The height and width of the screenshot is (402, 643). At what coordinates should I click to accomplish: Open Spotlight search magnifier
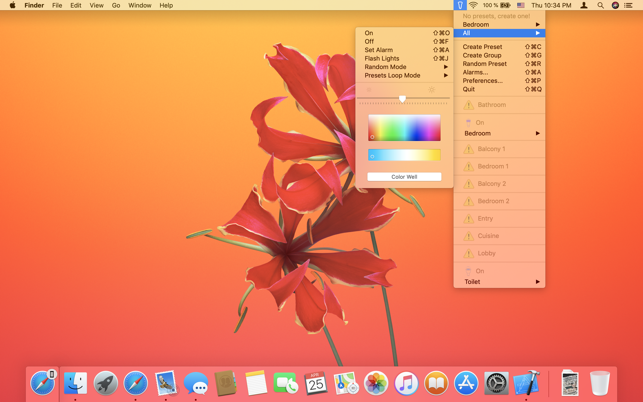600,5
